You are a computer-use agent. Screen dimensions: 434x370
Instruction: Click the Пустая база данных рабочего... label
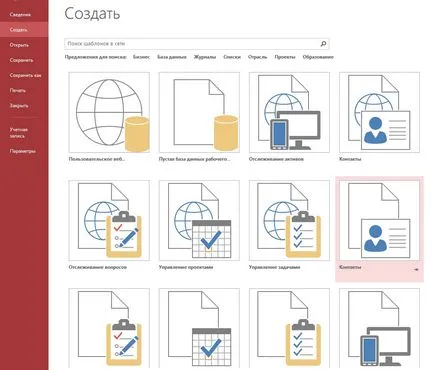[x=195, y=159]
